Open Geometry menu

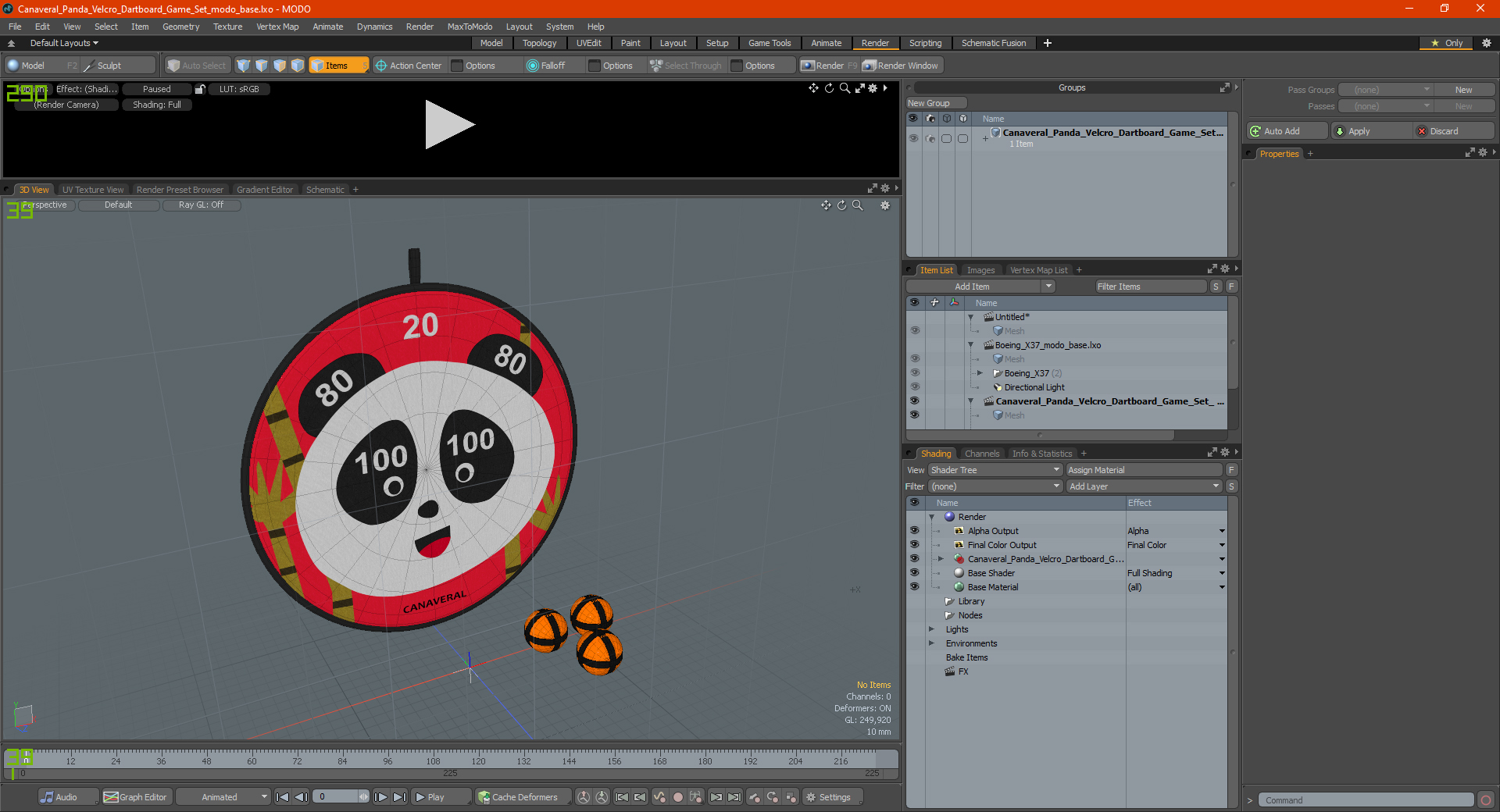180,27
